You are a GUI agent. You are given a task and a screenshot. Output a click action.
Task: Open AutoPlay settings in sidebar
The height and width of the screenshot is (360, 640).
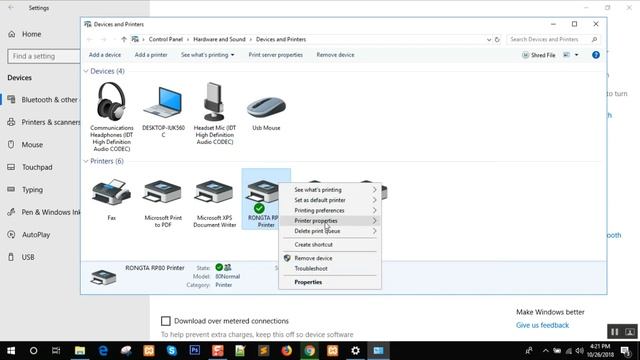(29, 235)
